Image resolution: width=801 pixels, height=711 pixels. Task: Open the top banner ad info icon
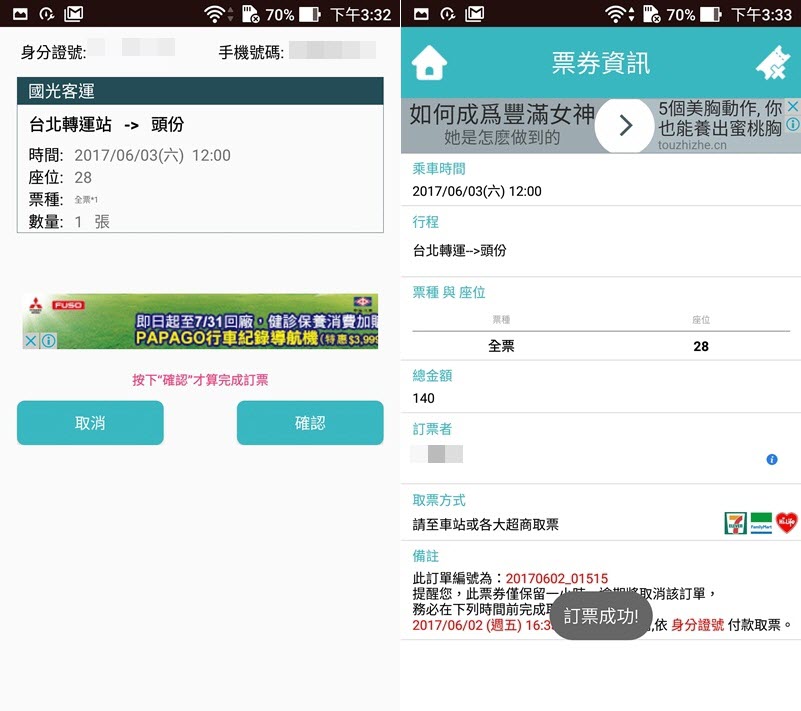coord(792,124)
